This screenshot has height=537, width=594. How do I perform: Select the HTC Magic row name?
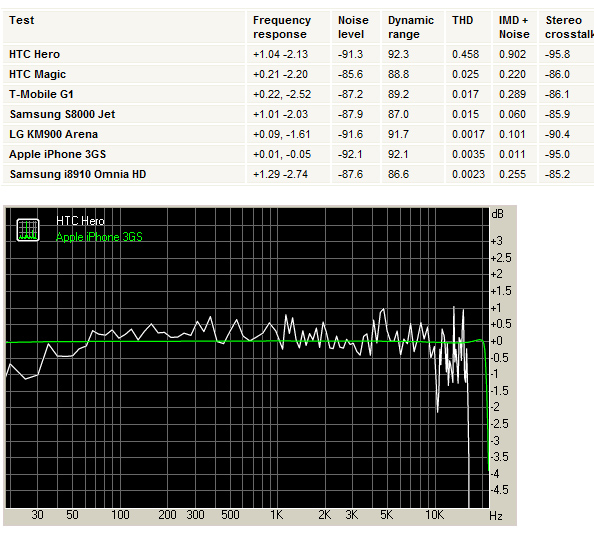[38, 74]
